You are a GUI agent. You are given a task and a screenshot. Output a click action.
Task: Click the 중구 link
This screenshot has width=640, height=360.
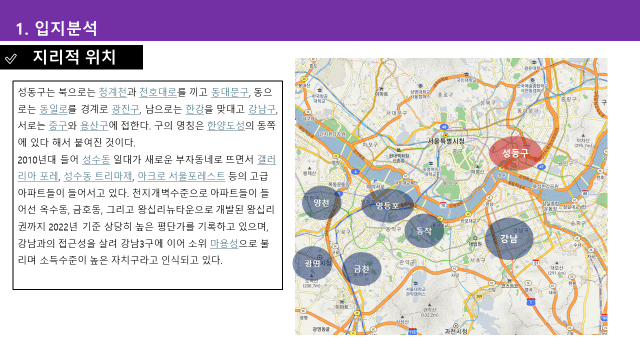pyautogui.click(x=58, y=125)
